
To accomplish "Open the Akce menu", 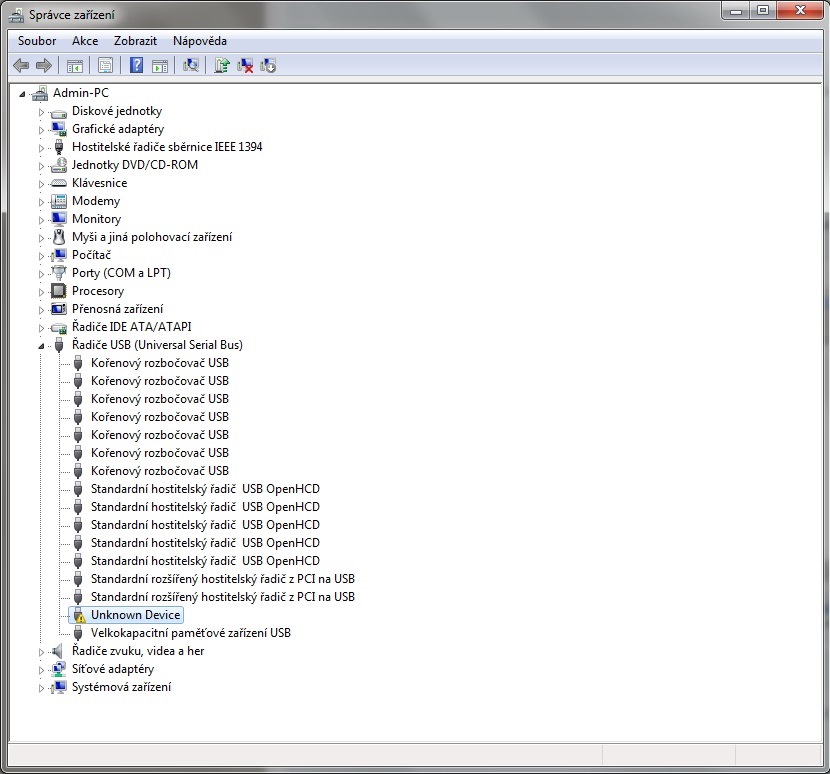I will 85,41.
